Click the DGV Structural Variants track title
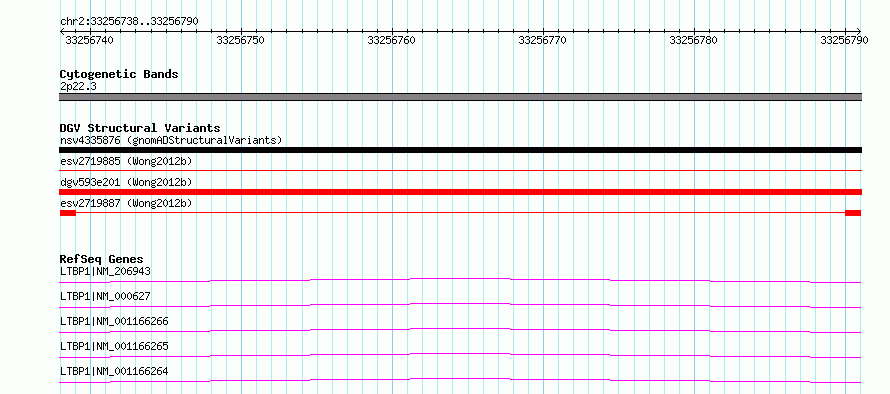The image size is (890, 394). (x=140, y=128)
